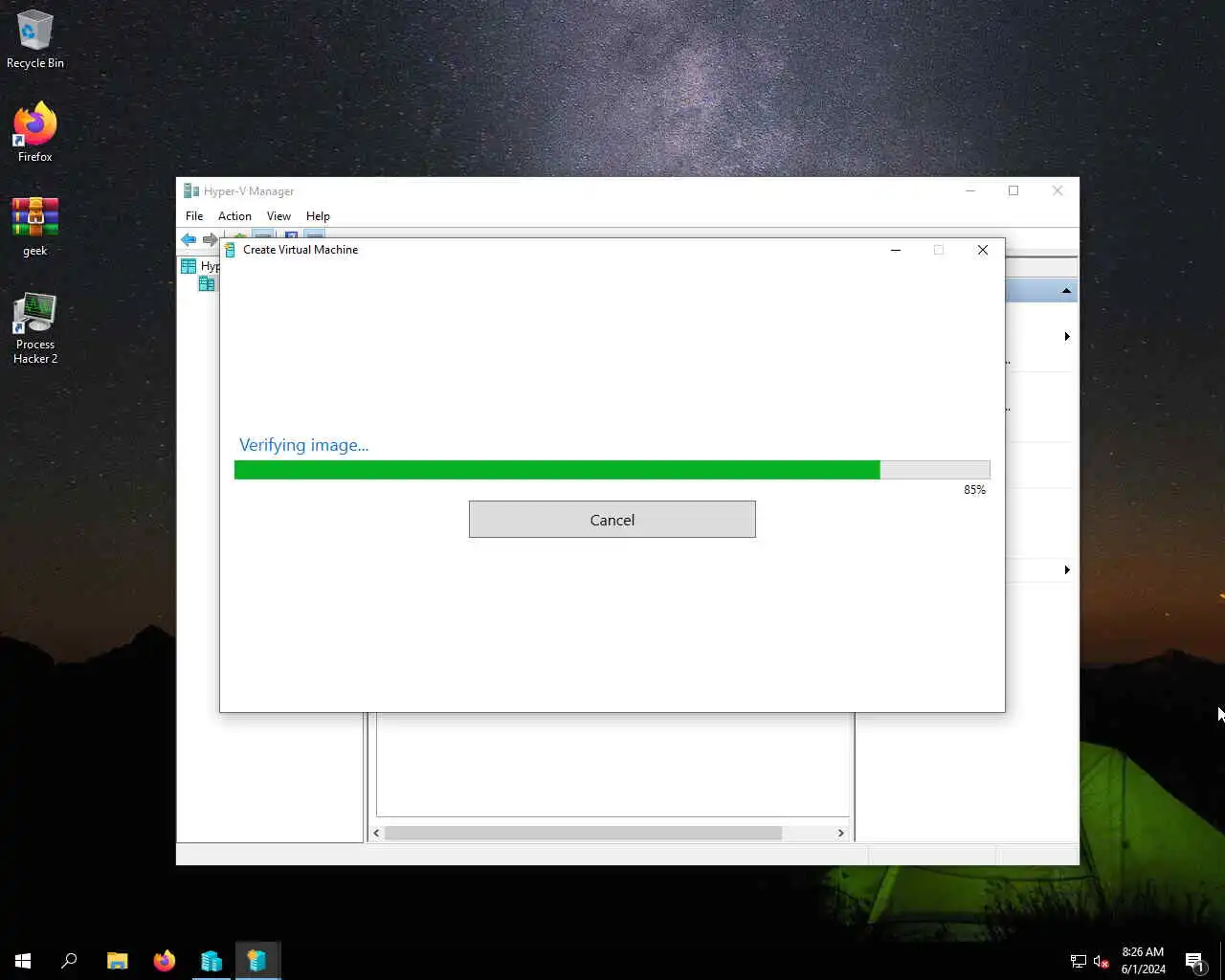The image size is (1225, 980).
Task: Open the Help menu in Hyper-V Manager
Action: click(x=318, y=216)
